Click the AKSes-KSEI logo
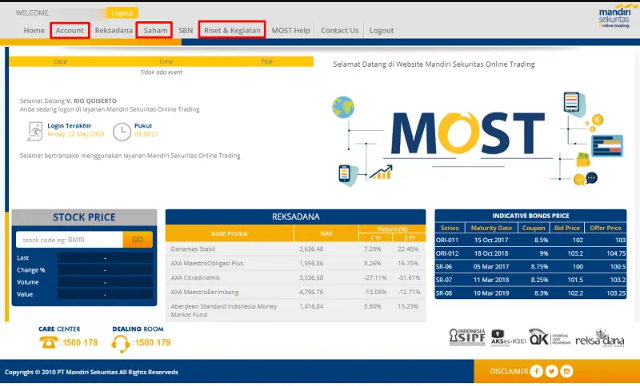Viewport: 640px width, 386px height. coord(508,338)
